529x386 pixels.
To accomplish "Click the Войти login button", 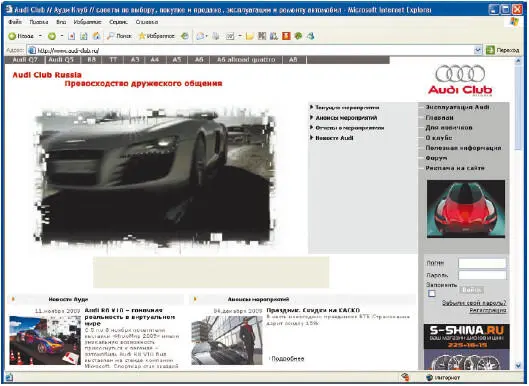I will (471, 290).
